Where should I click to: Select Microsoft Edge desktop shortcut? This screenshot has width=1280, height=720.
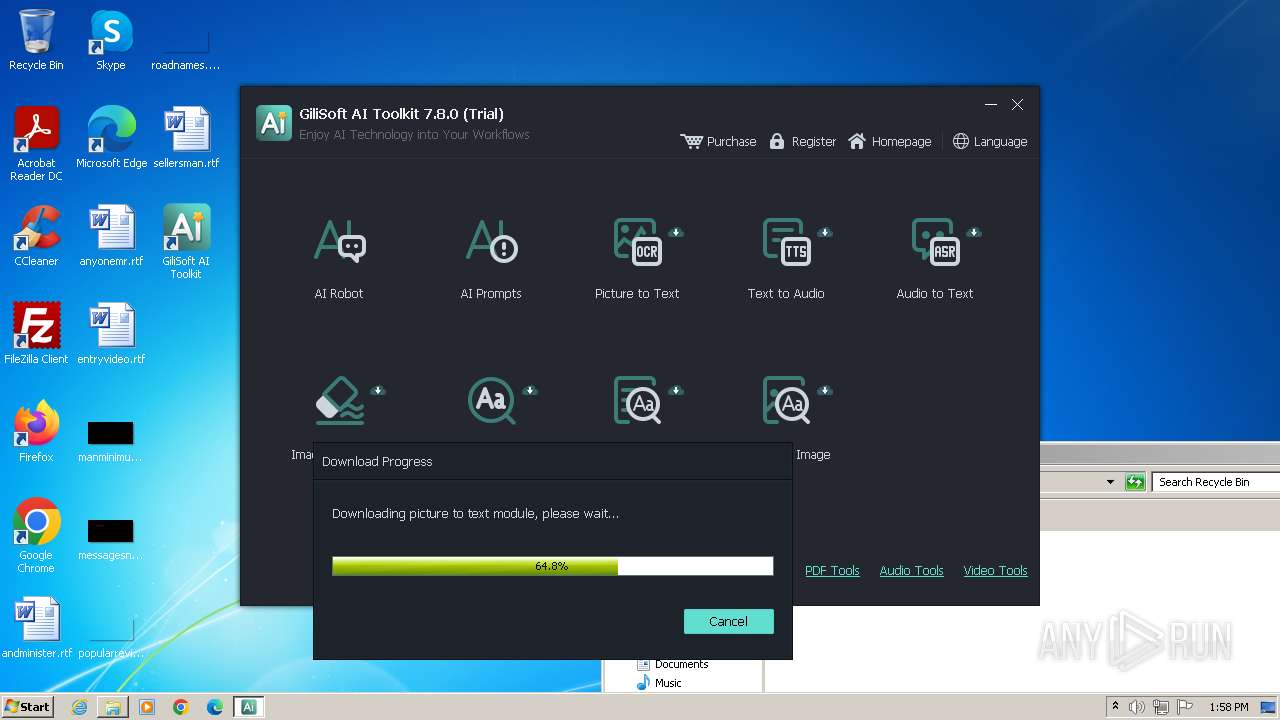111,138
